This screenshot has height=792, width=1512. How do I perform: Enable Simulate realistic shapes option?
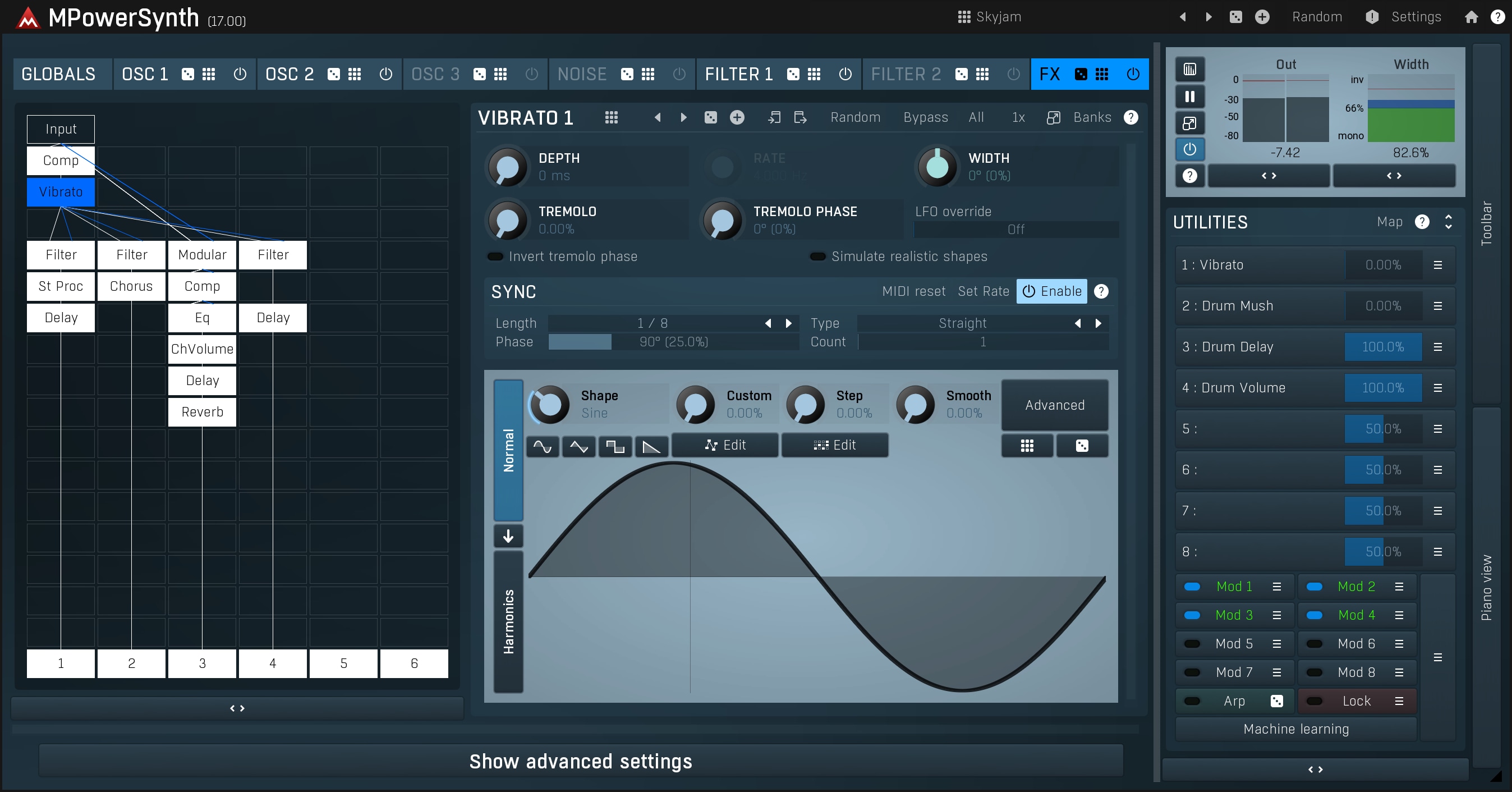click(817, 257)
